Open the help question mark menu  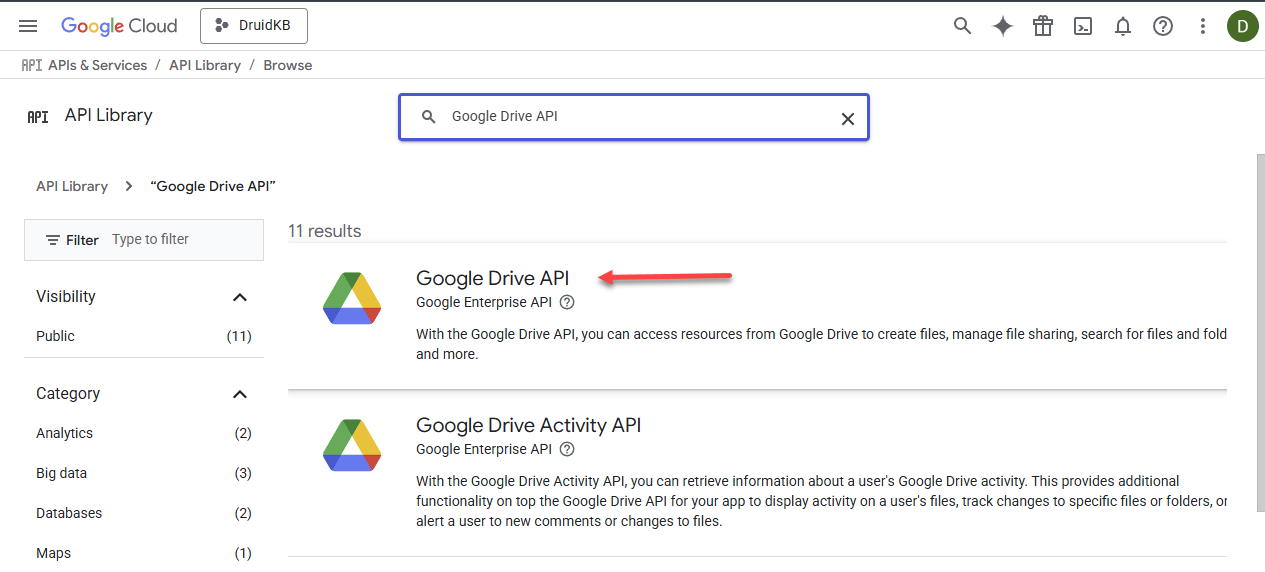click(1163, 26)
